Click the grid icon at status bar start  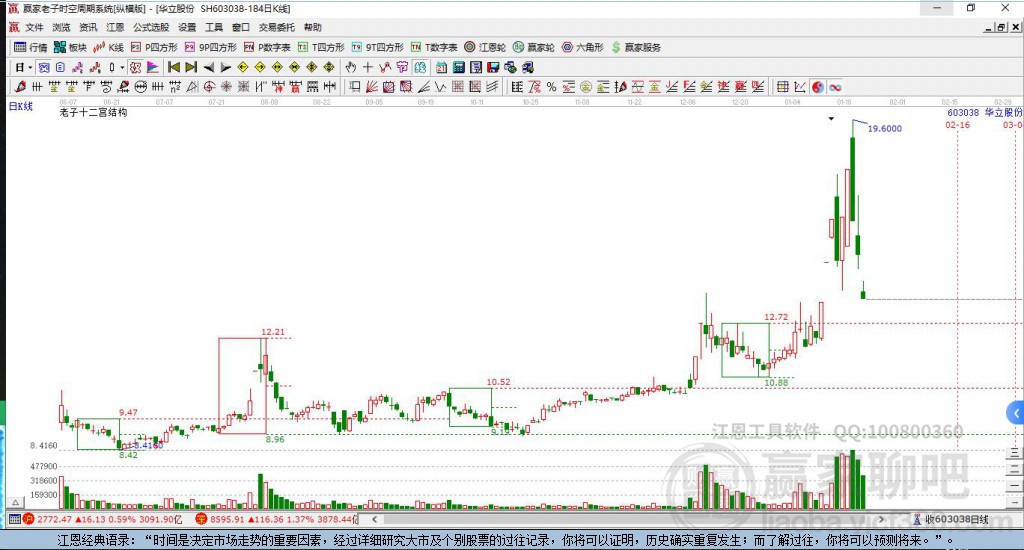pos(14,519)
